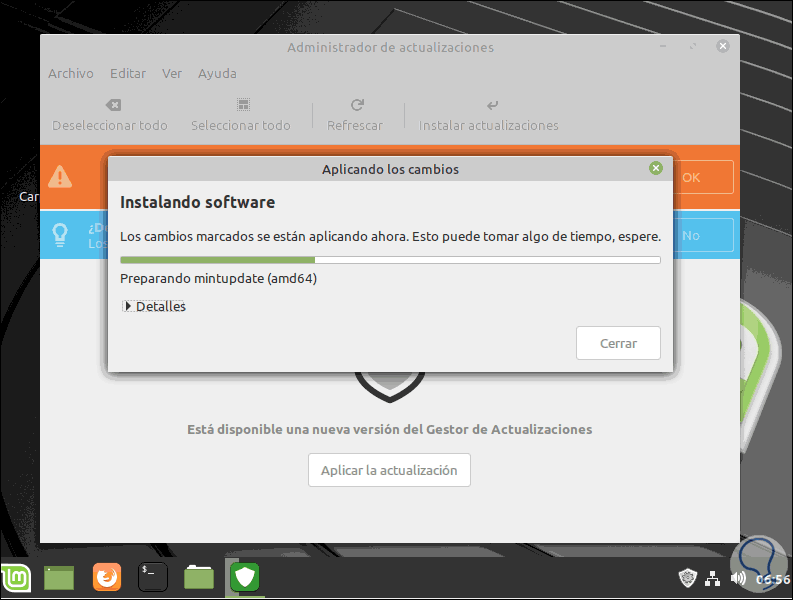Open the Archivo menu
This screenshot has height=600, width=793.
tap(71, 73)
